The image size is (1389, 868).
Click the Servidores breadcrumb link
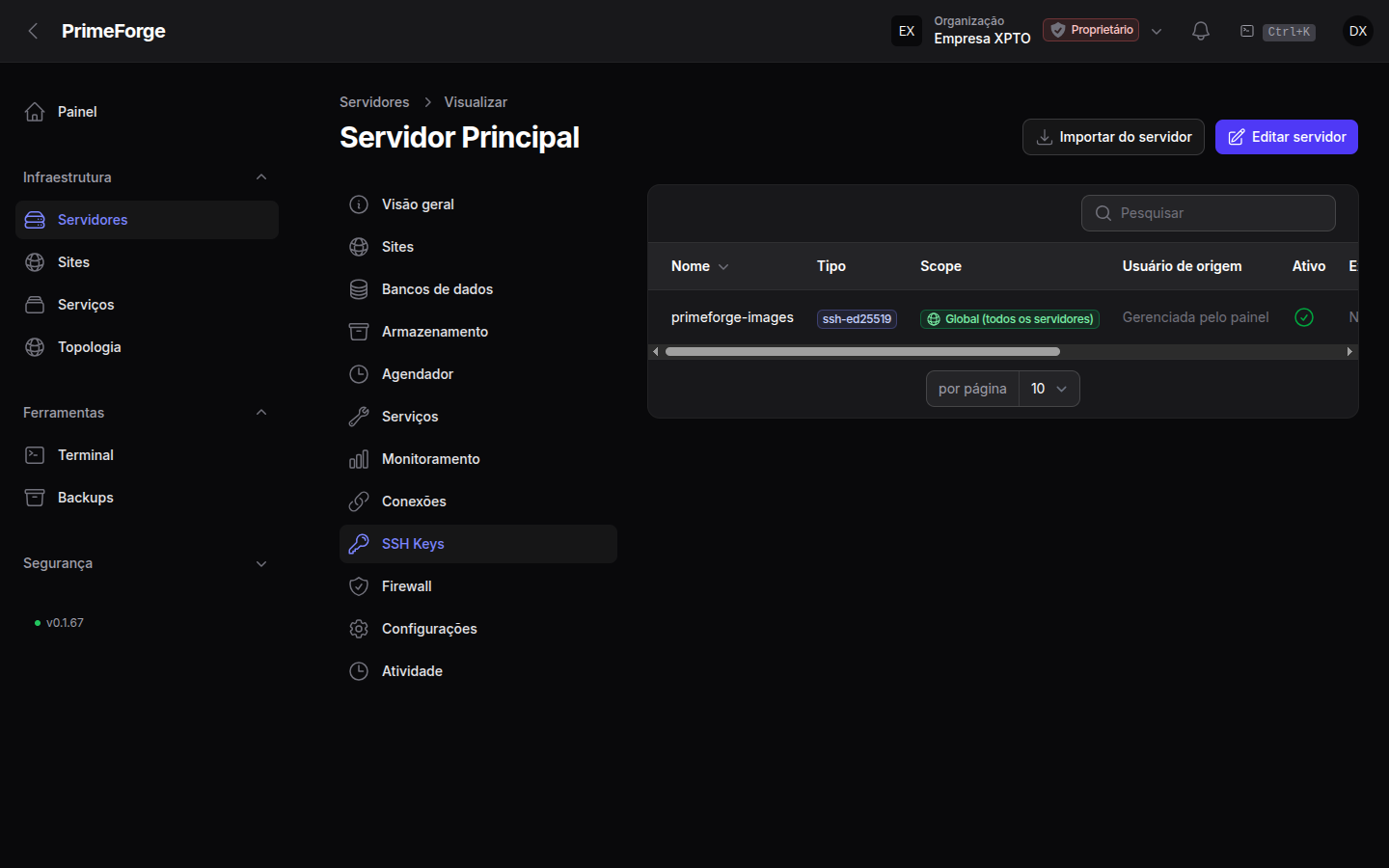pyautogui.click(x=374, y=102)
